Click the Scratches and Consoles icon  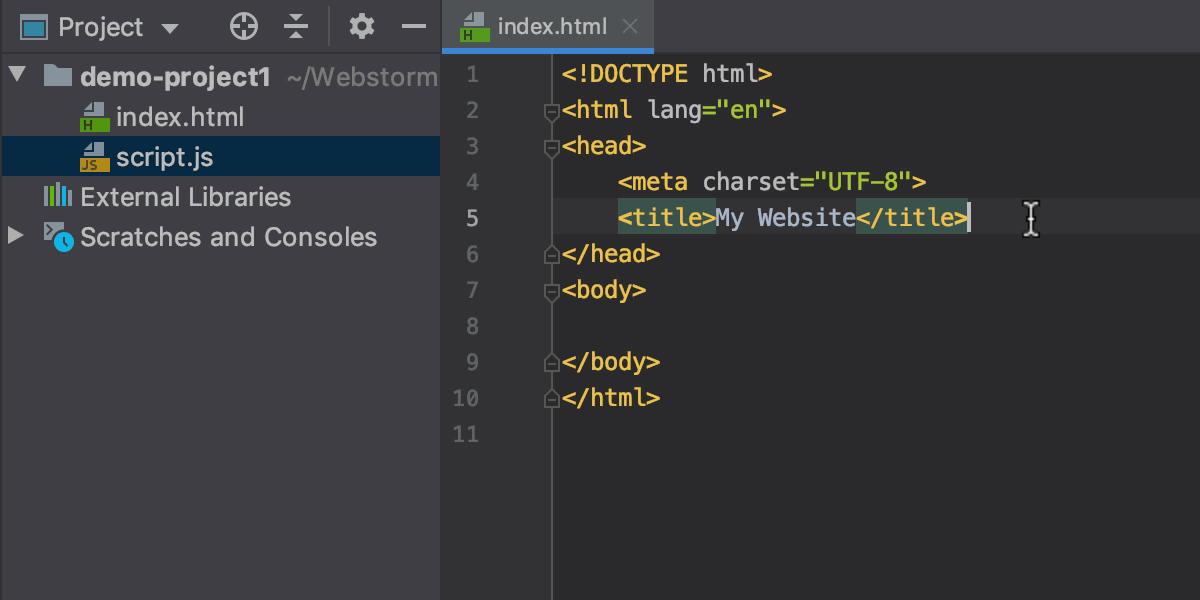(x=57, y=237)
